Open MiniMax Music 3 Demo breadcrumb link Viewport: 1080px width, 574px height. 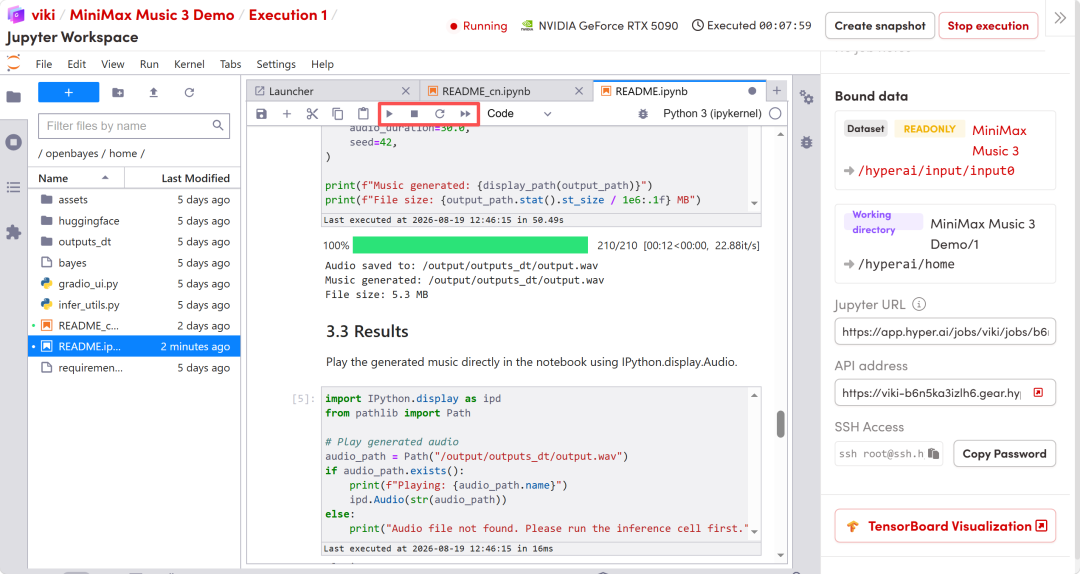152,15
